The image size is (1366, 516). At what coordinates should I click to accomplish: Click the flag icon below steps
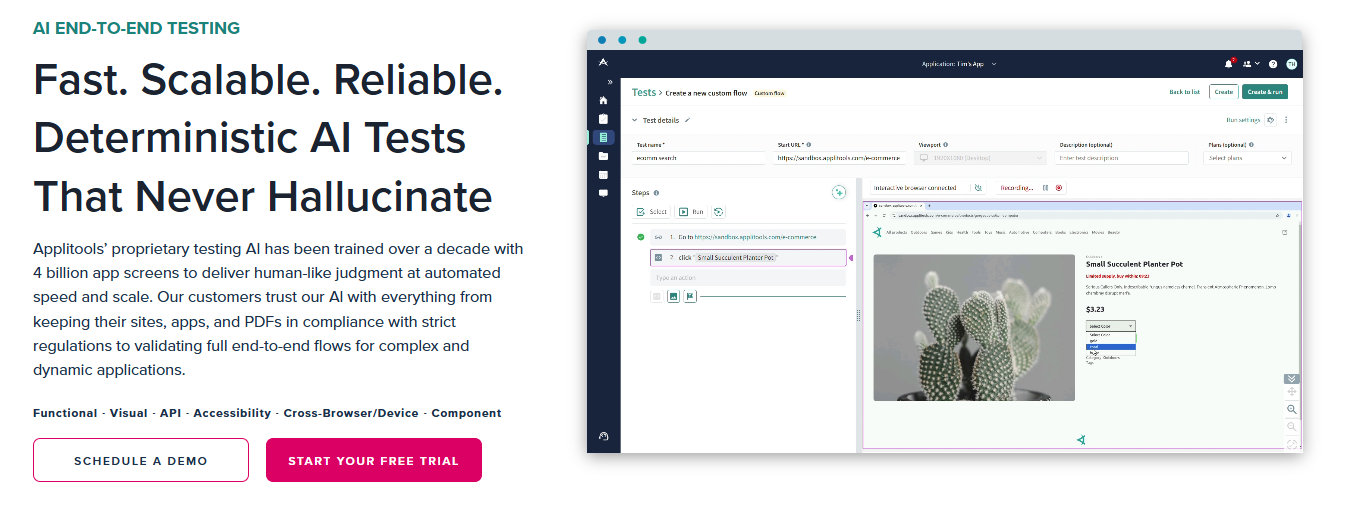(690, 296)
